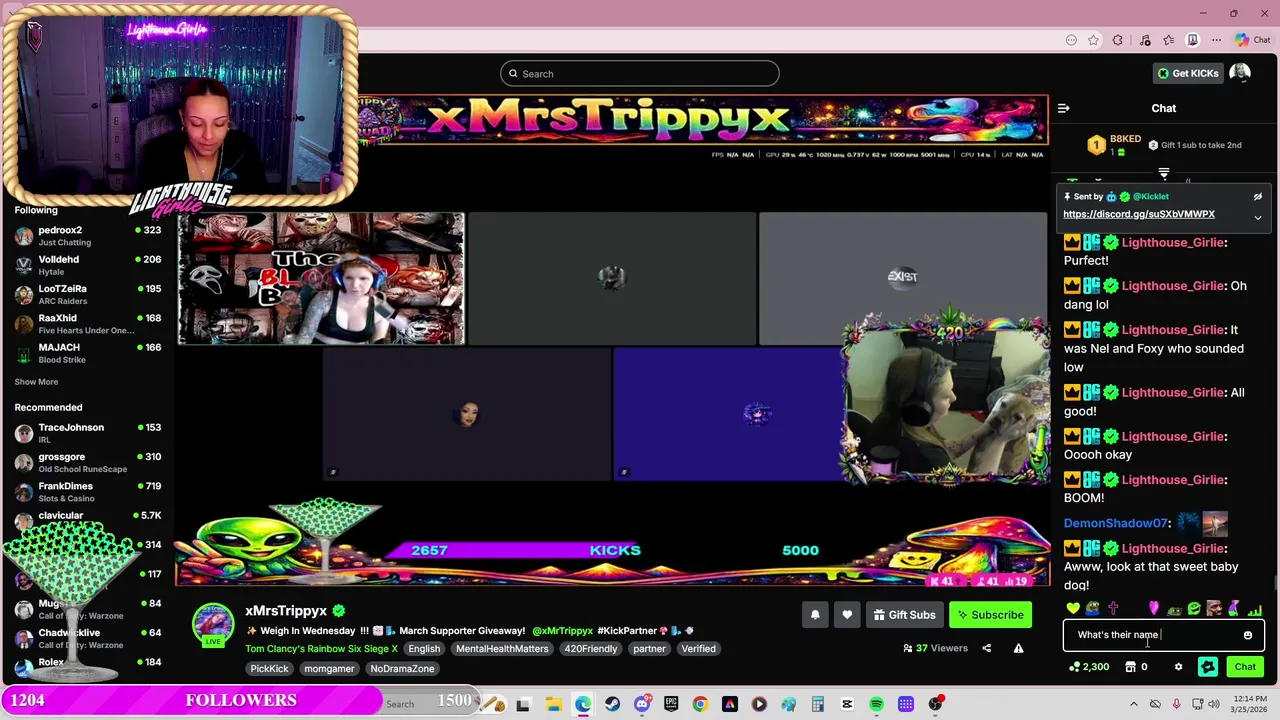
Task: Expand the pinned message chevron
Action: click(x=1257, y=217)
